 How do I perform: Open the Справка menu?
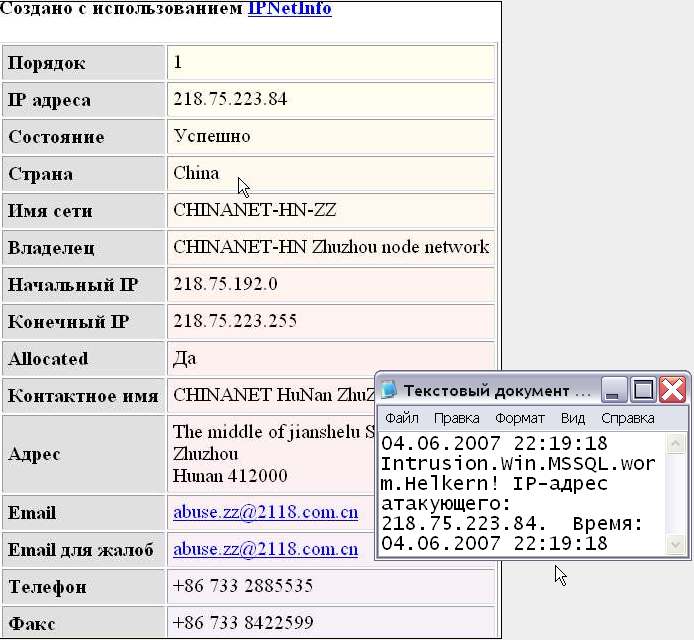click(x=627, y=418)
